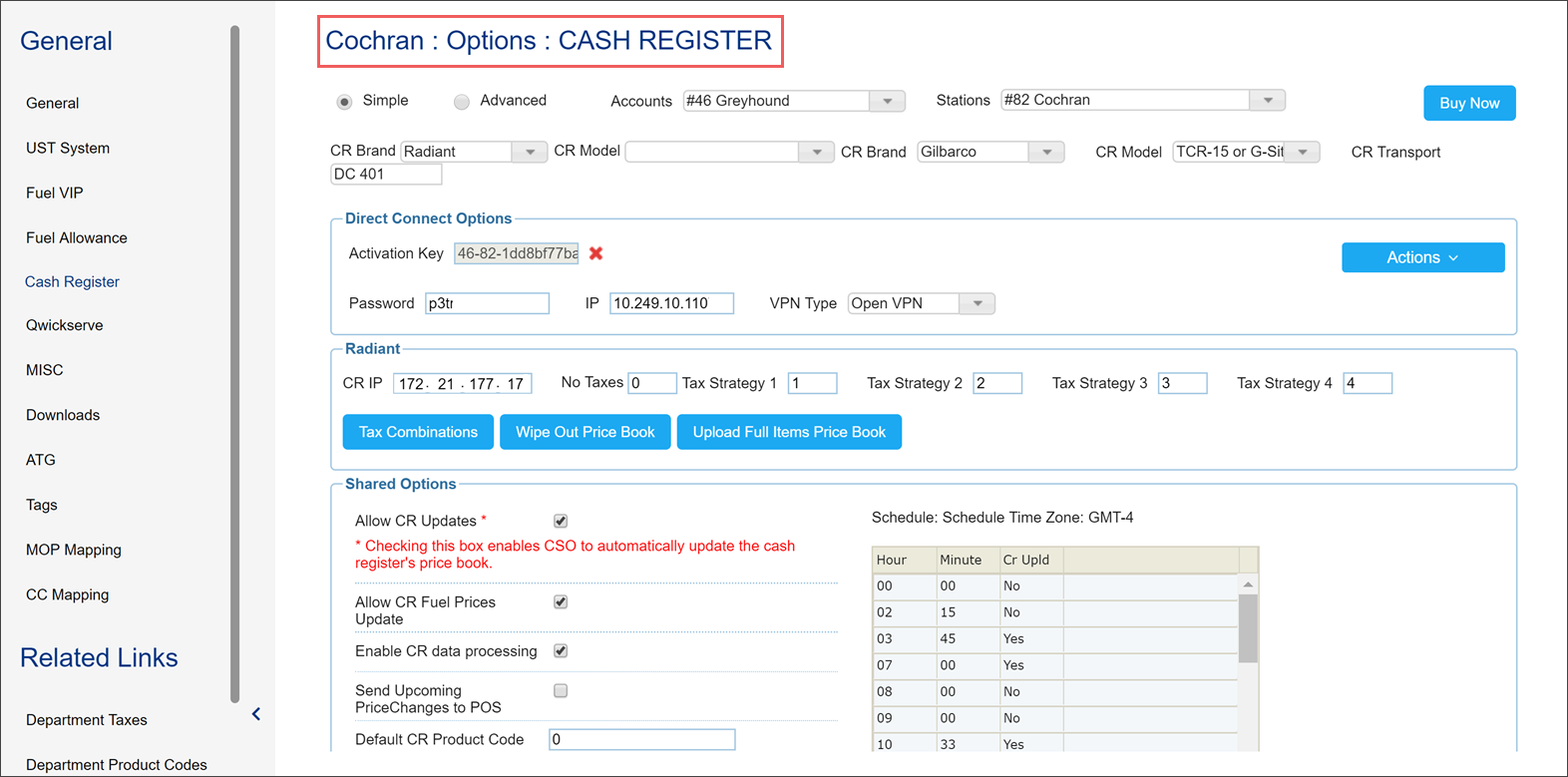Remove activation key with red X icon
The height and width of the screenshot is (777, 1568).
click(x=595, y=253)
